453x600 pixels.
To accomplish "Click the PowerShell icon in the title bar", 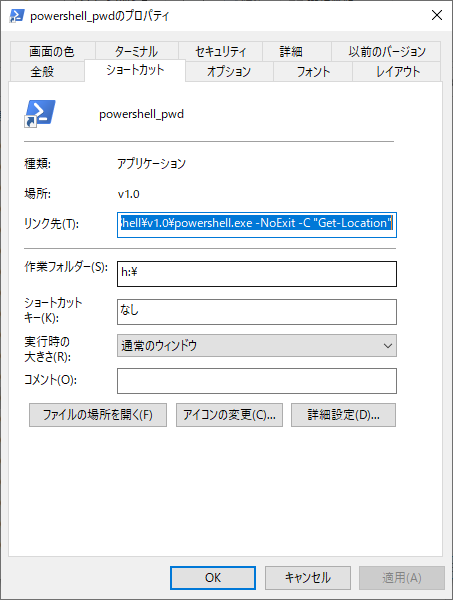I will [x=16, y=16].
